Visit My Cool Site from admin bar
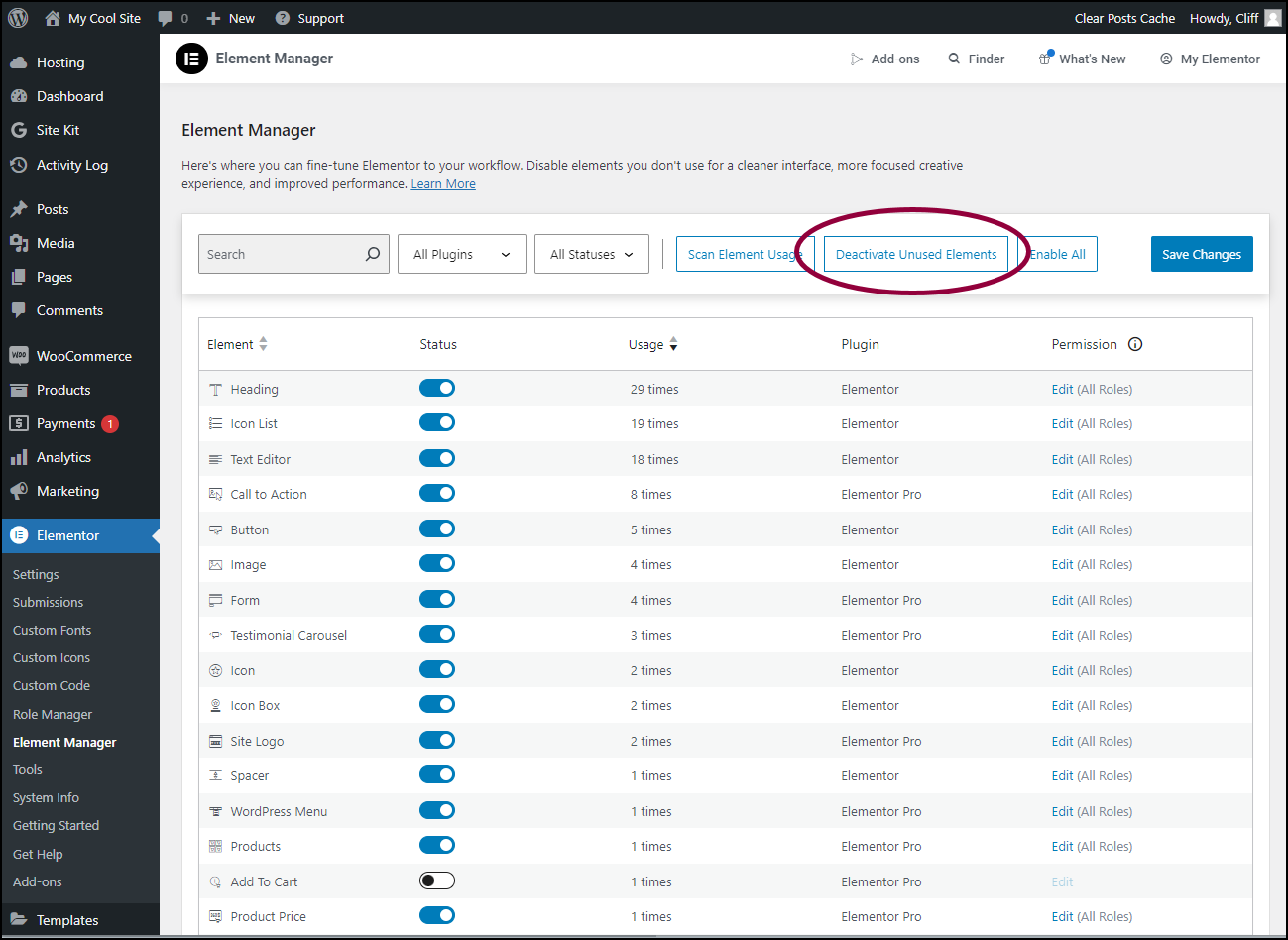1288x940 pixels. click(x=92, y=18)
